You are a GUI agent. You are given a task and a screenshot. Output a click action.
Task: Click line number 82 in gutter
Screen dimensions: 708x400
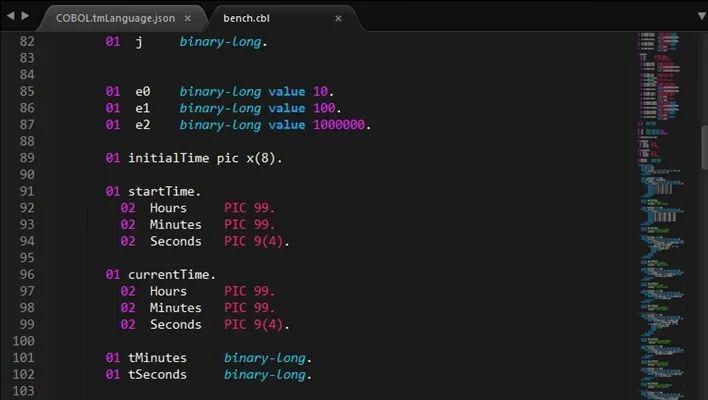coord(27,42)
